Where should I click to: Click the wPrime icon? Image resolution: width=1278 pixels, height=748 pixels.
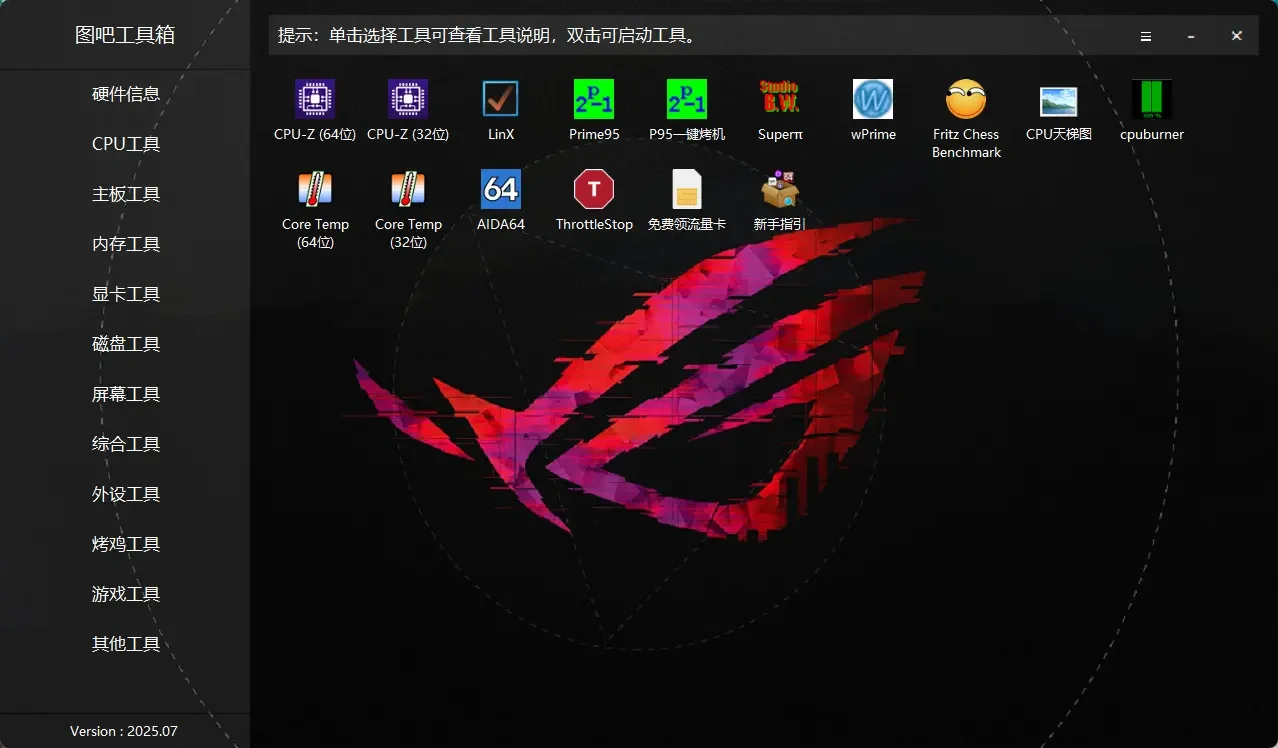873,99
